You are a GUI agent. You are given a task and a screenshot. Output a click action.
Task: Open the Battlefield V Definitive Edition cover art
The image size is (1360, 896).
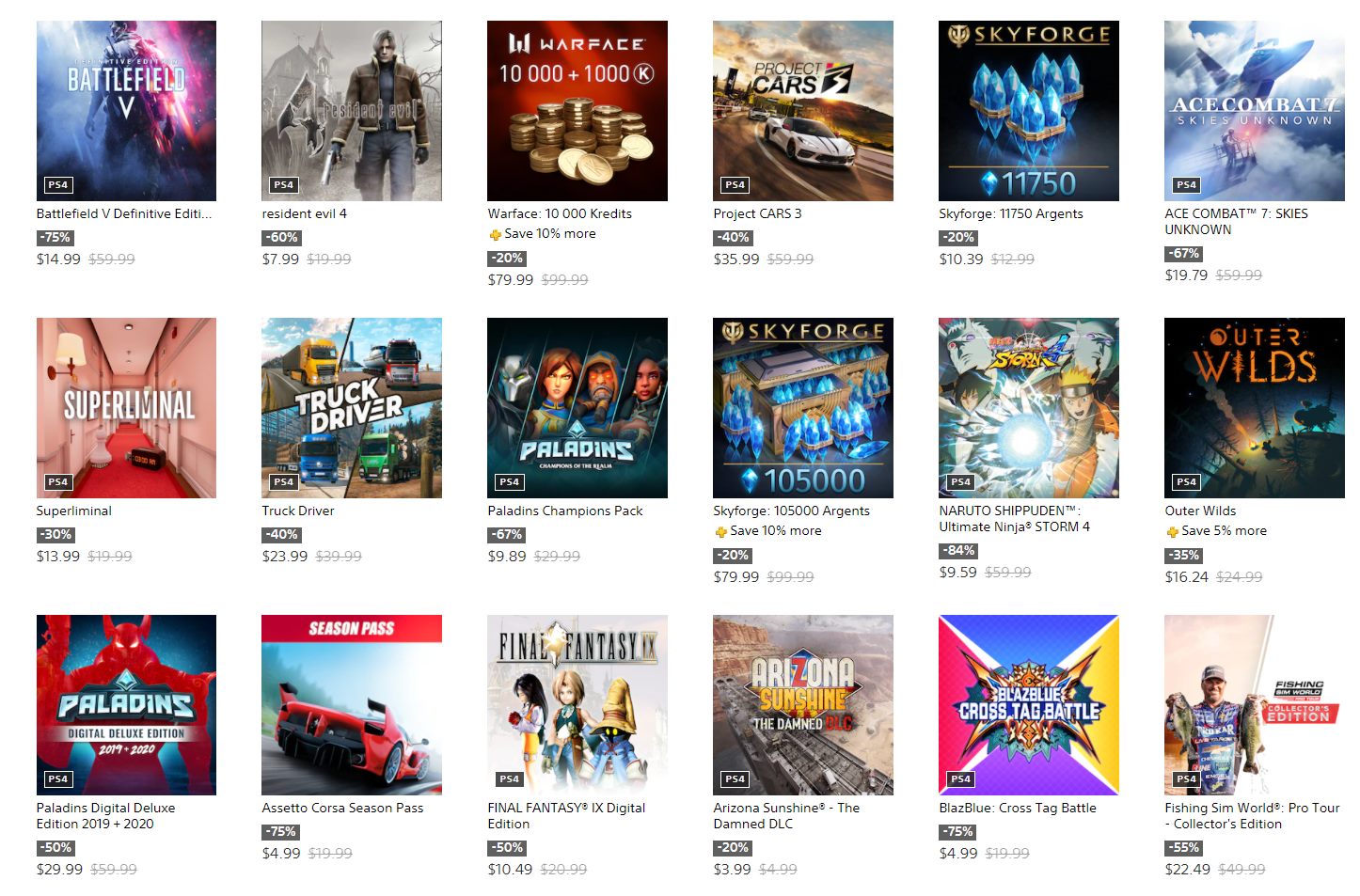click(x=126, y=111)
